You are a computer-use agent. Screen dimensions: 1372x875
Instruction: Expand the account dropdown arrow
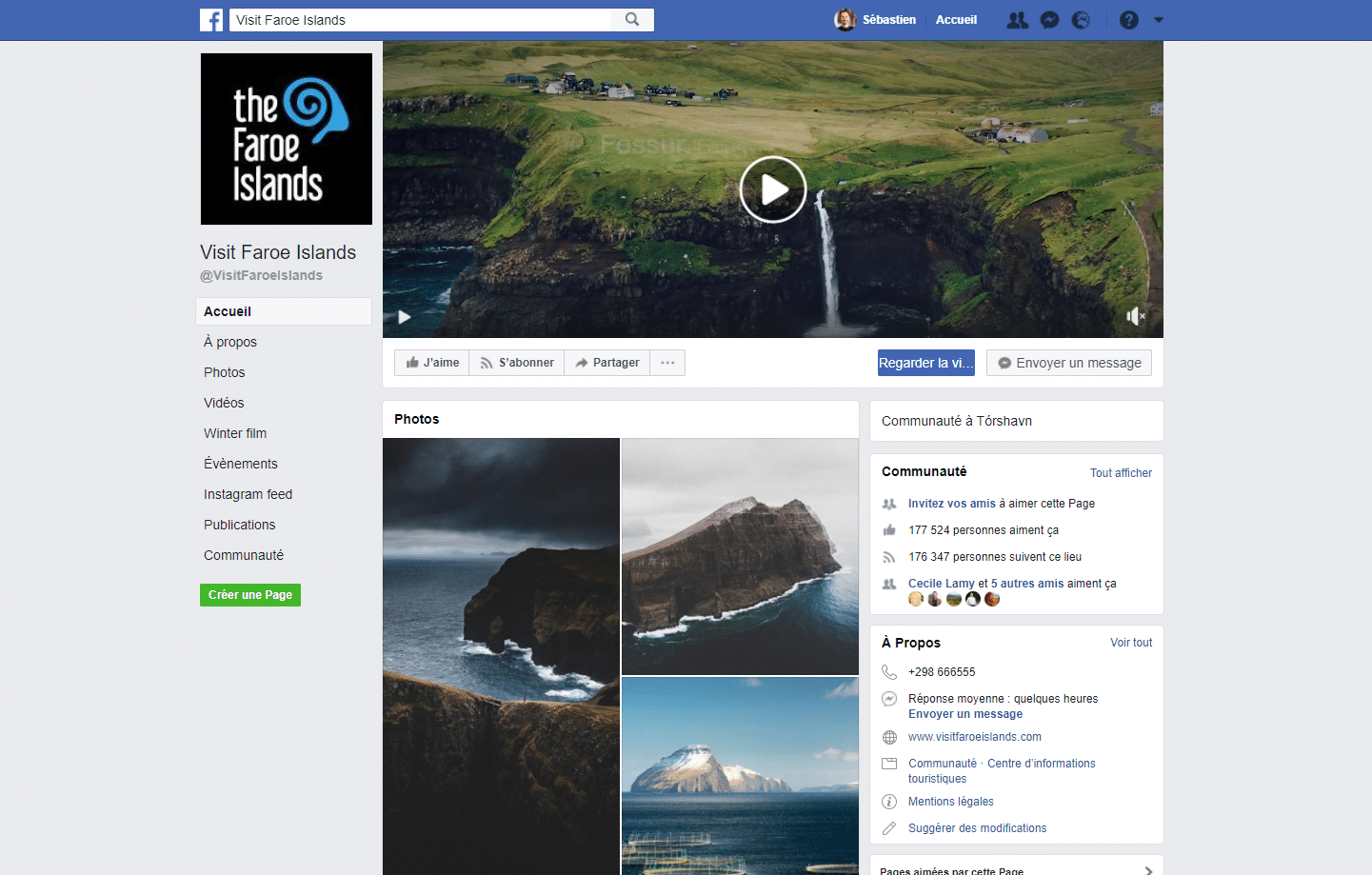(1159, 20)
